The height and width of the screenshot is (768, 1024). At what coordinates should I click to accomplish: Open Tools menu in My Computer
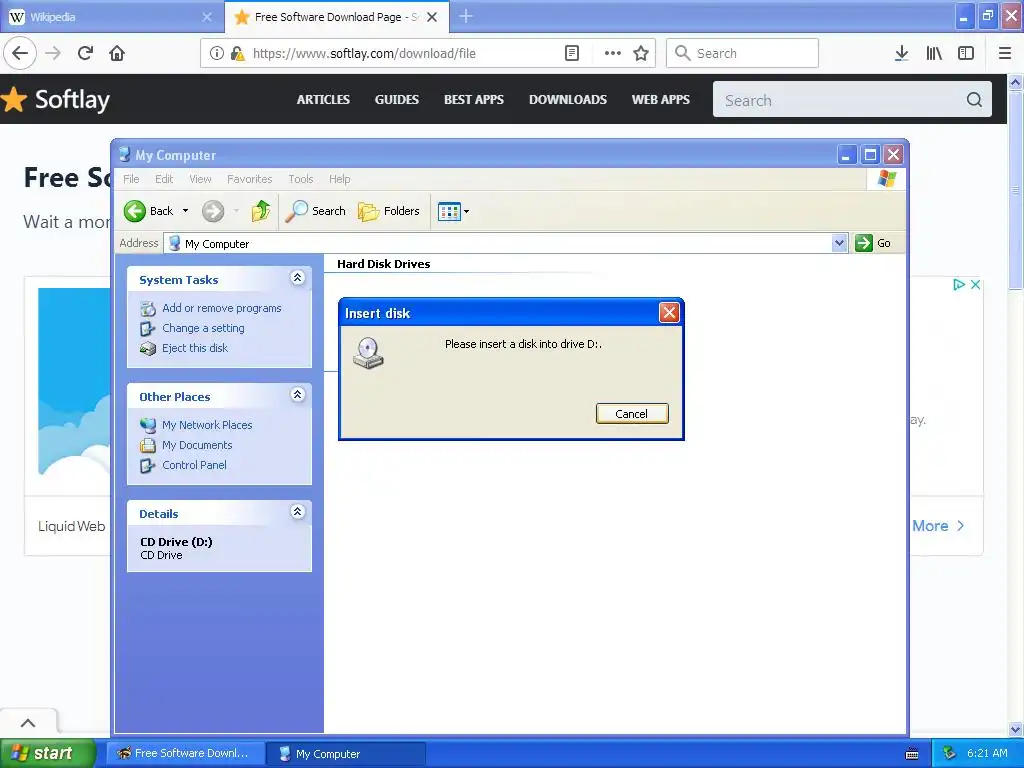(300, 179)
